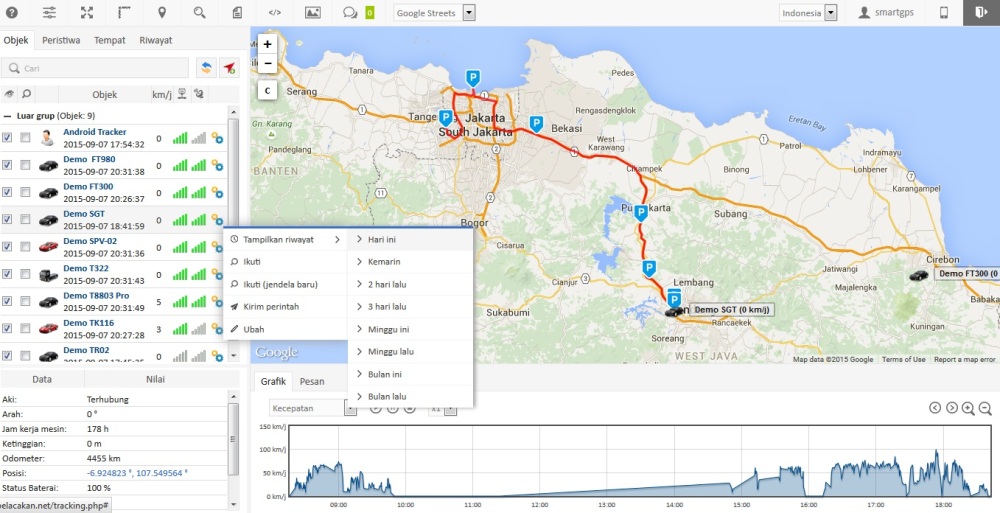
Task: Click the map marker pin icon
Action: pos(162,13)
